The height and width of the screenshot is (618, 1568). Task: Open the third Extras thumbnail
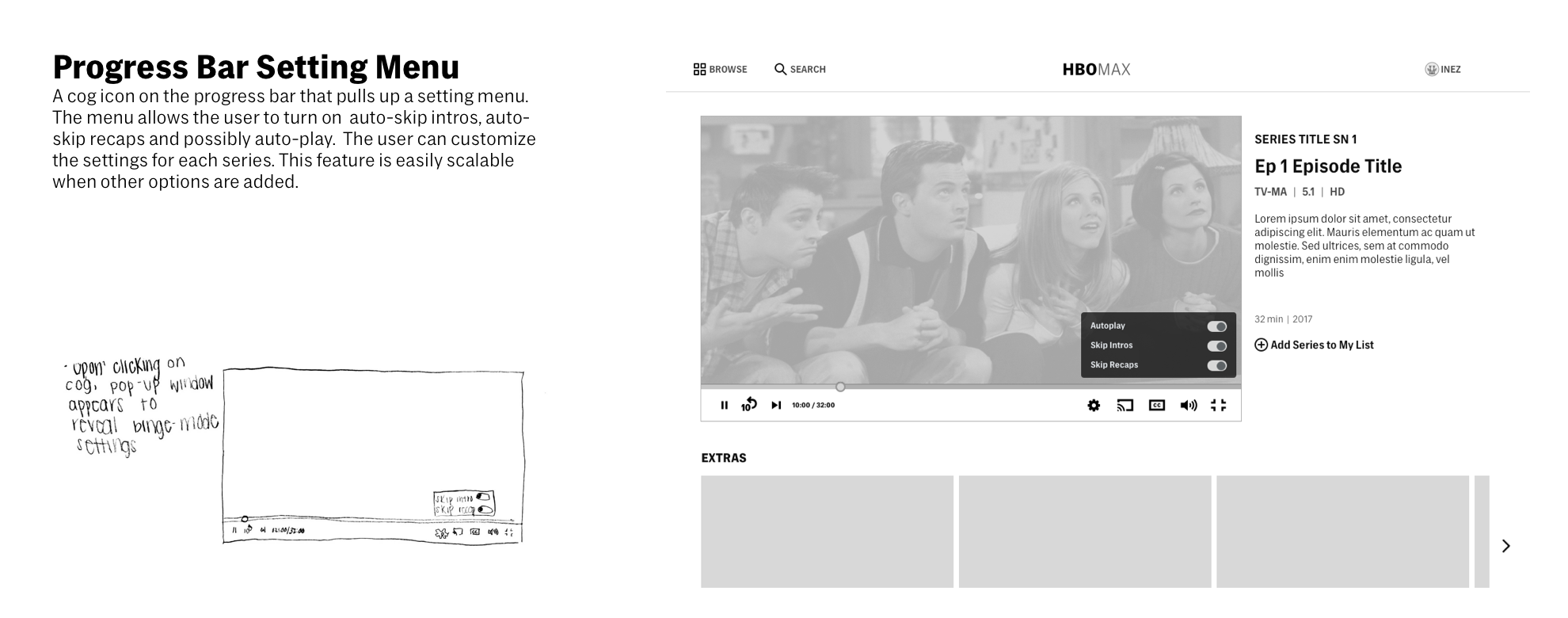(x=1342, y=532)
